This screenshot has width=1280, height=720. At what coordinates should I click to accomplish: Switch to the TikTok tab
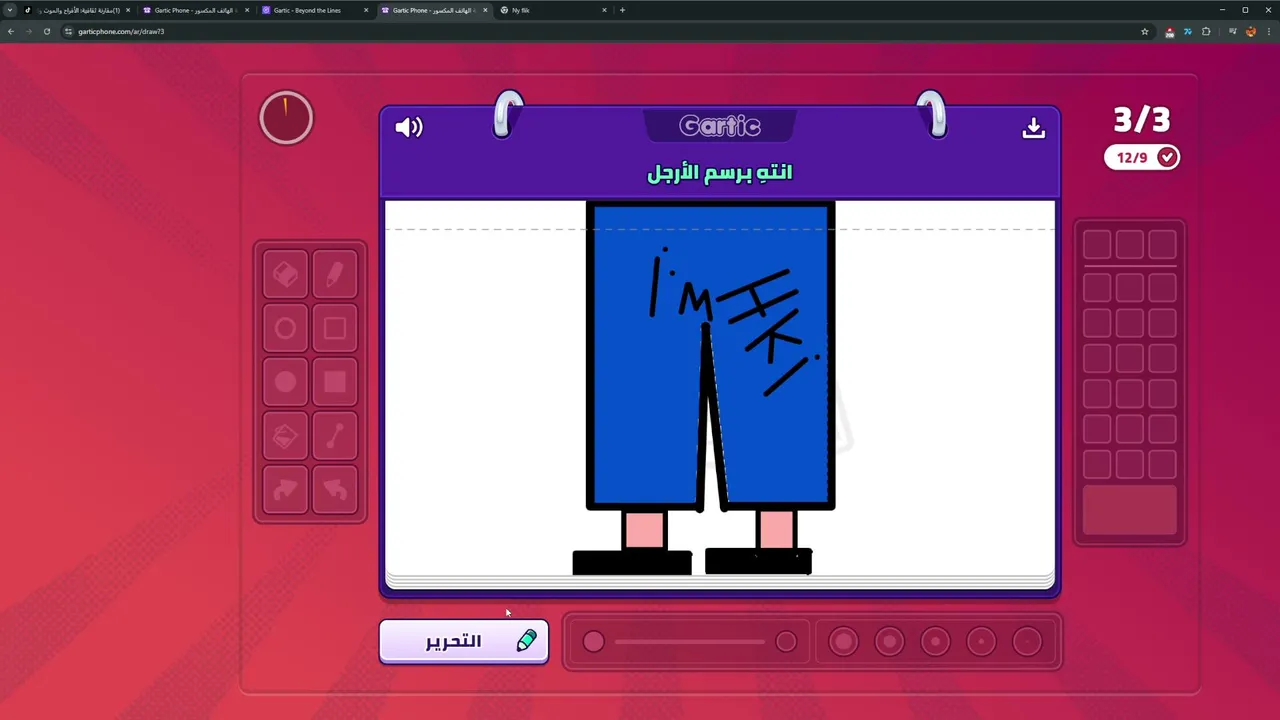[x=78, y=10]
